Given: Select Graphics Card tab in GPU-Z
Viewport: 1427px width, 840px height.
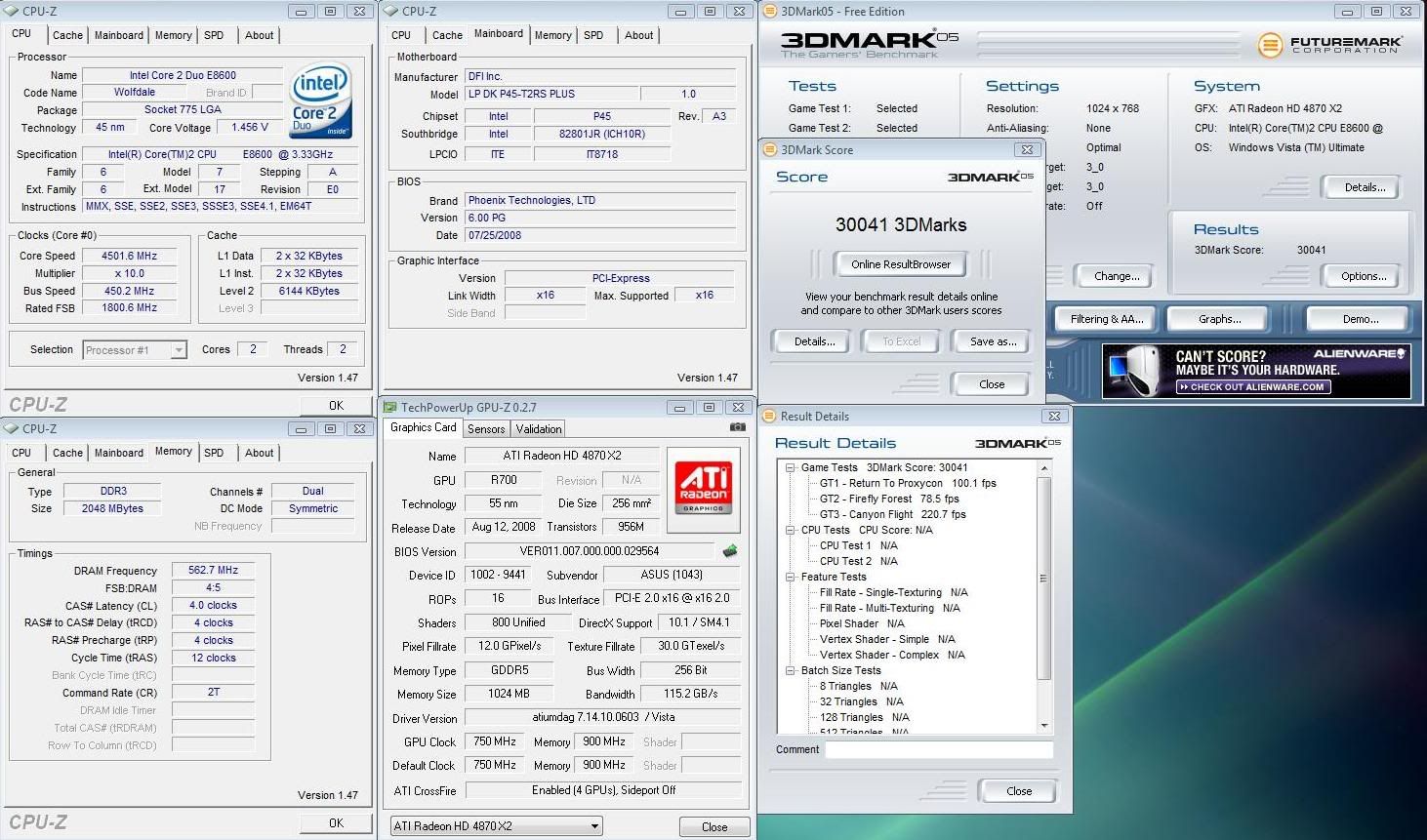Looking at the screenshot, I should point(424,427).
